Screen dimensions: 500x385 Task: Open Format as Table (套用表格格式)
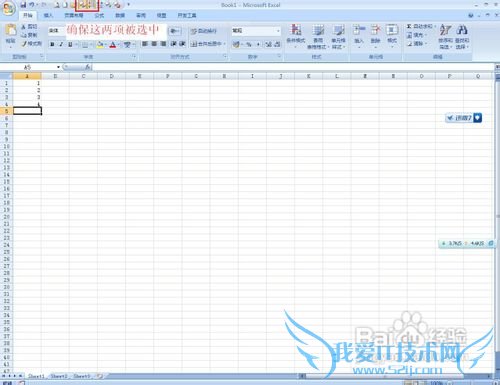[x=318, y=36]
